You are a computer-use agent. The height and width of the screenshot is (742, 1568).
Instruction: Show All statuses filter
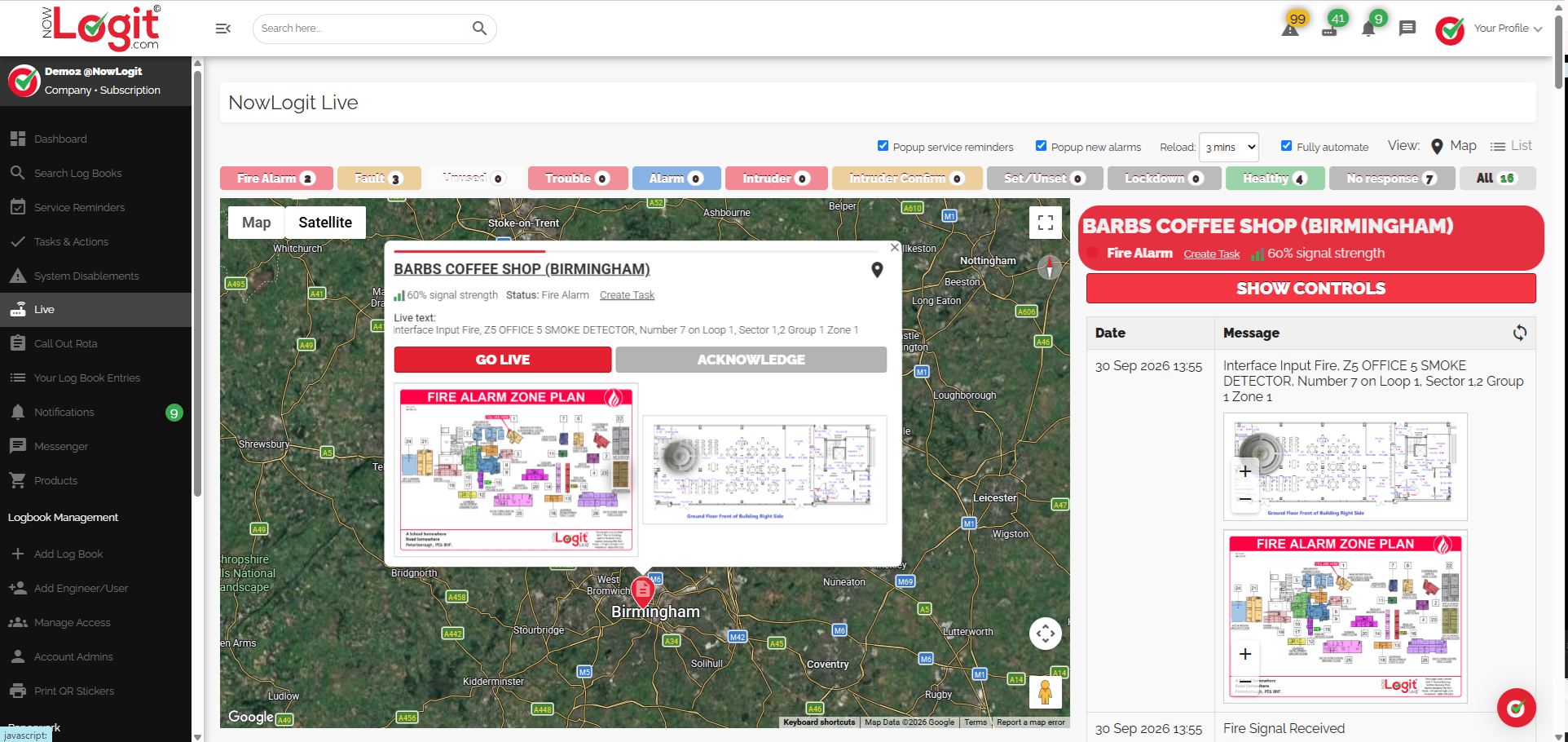(x=1497, y=178)
